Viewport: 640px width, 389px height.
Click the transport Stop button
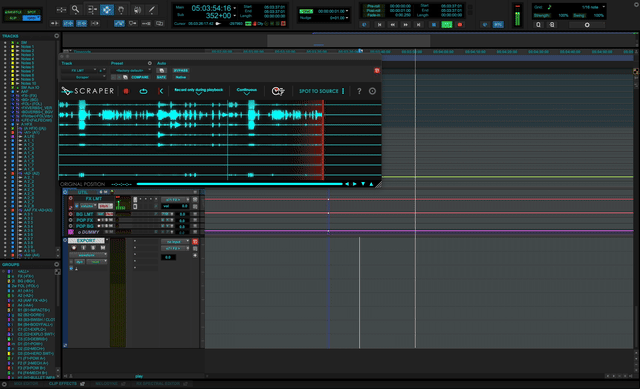coord(433,24)
